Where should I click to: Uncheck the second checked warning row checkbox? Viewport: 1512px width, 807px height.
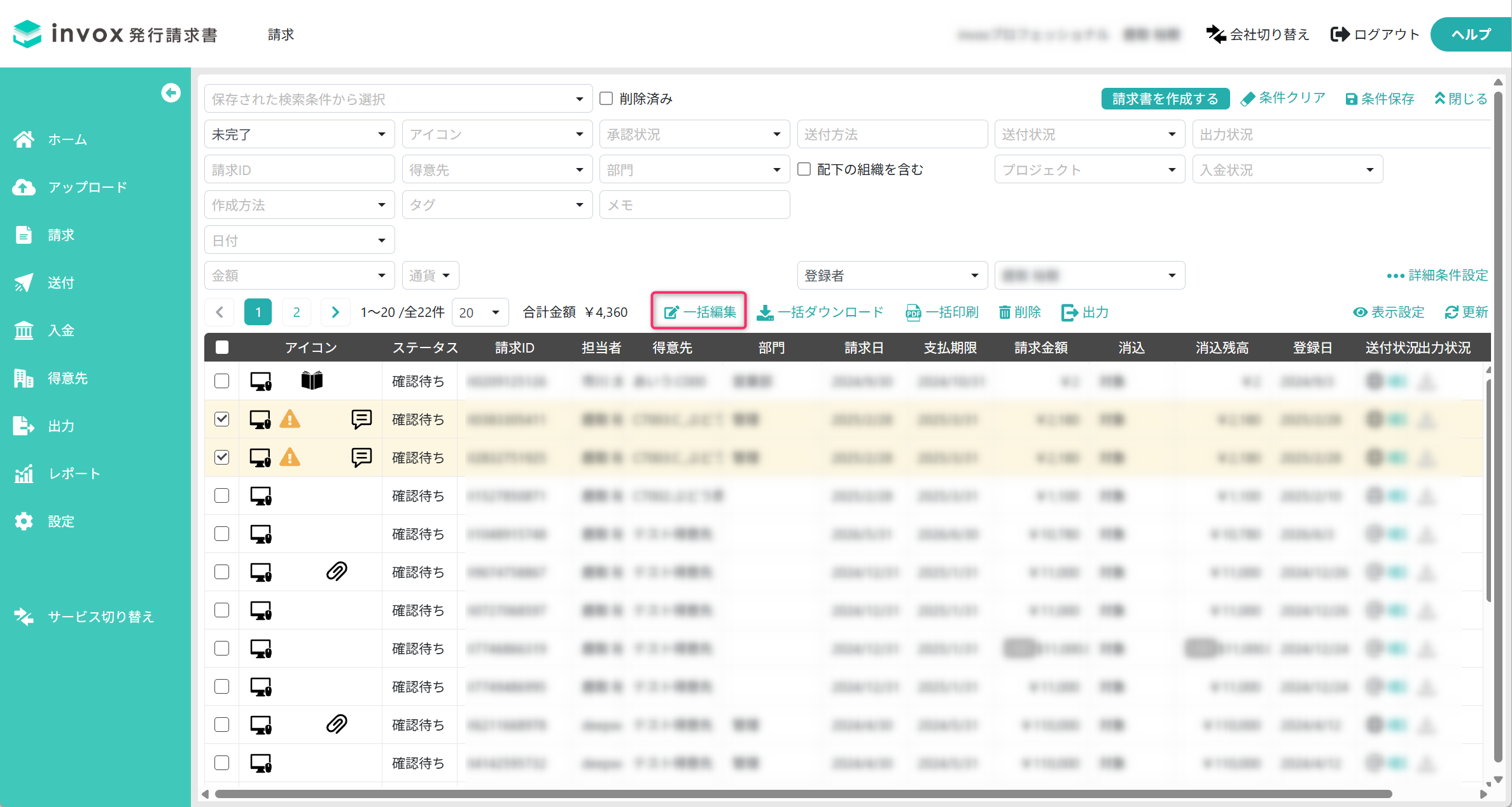pyautogui.click(x=222, y=457)
